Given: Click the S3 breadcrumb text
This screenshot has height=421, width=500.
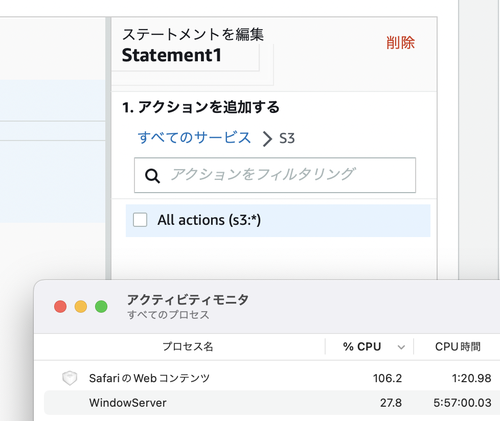Looking at the screenshot, I should coord(287,138).
